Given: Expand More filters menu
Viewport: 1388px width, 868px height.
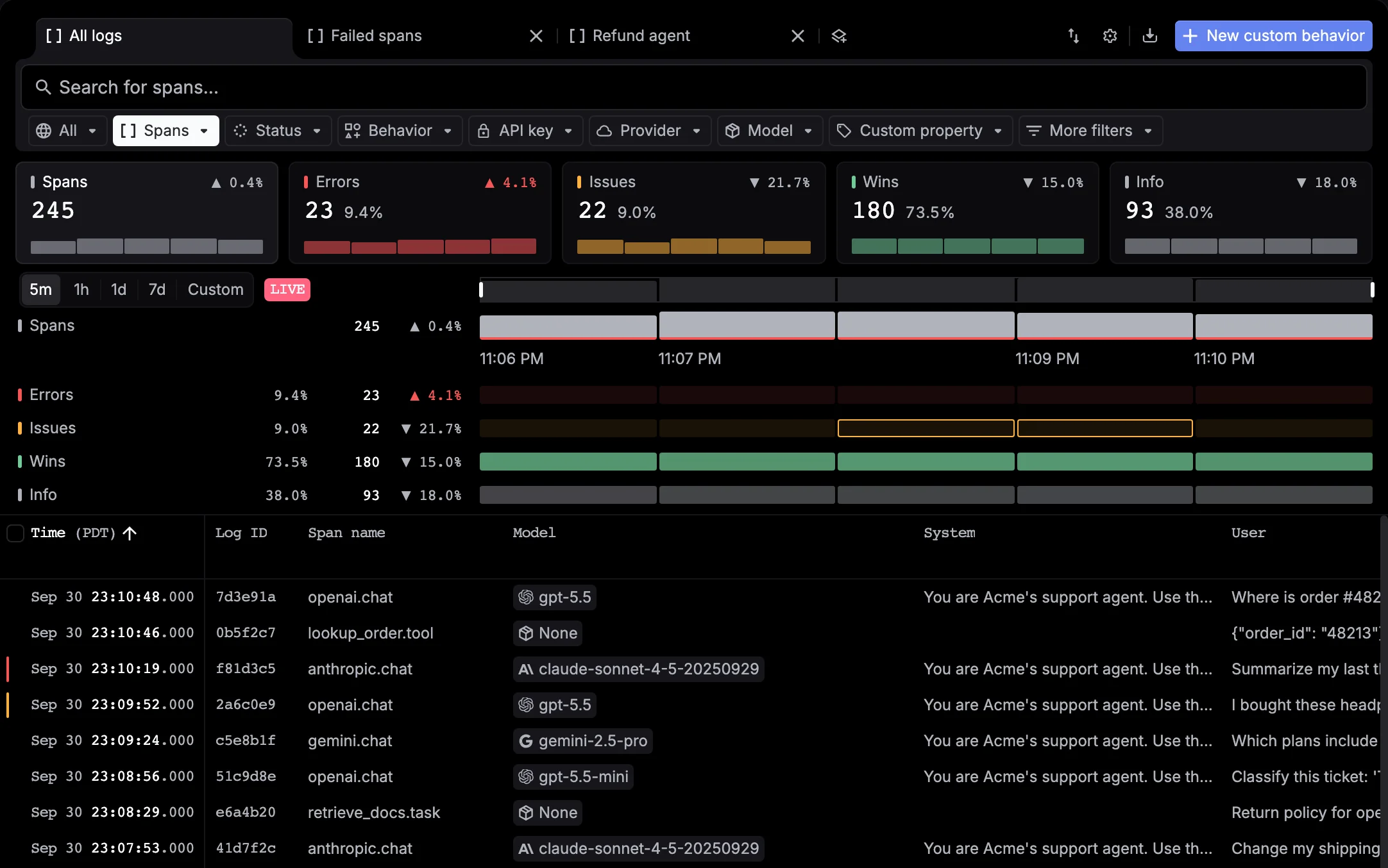Looking at the screenshot, I should tap(1090, 131).
